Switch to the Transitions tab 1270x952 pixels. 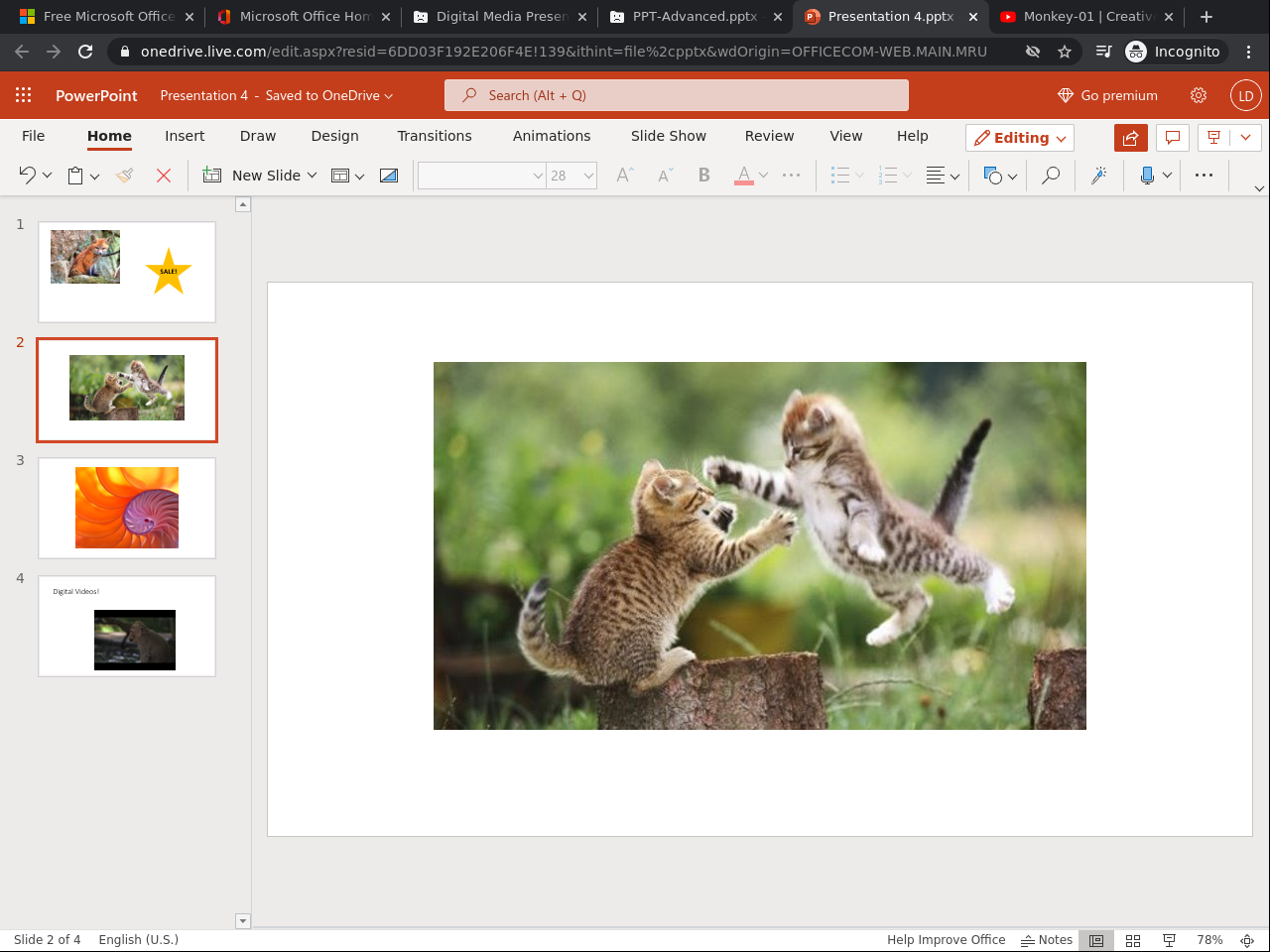pyautogui.click(x=435, y=136)
